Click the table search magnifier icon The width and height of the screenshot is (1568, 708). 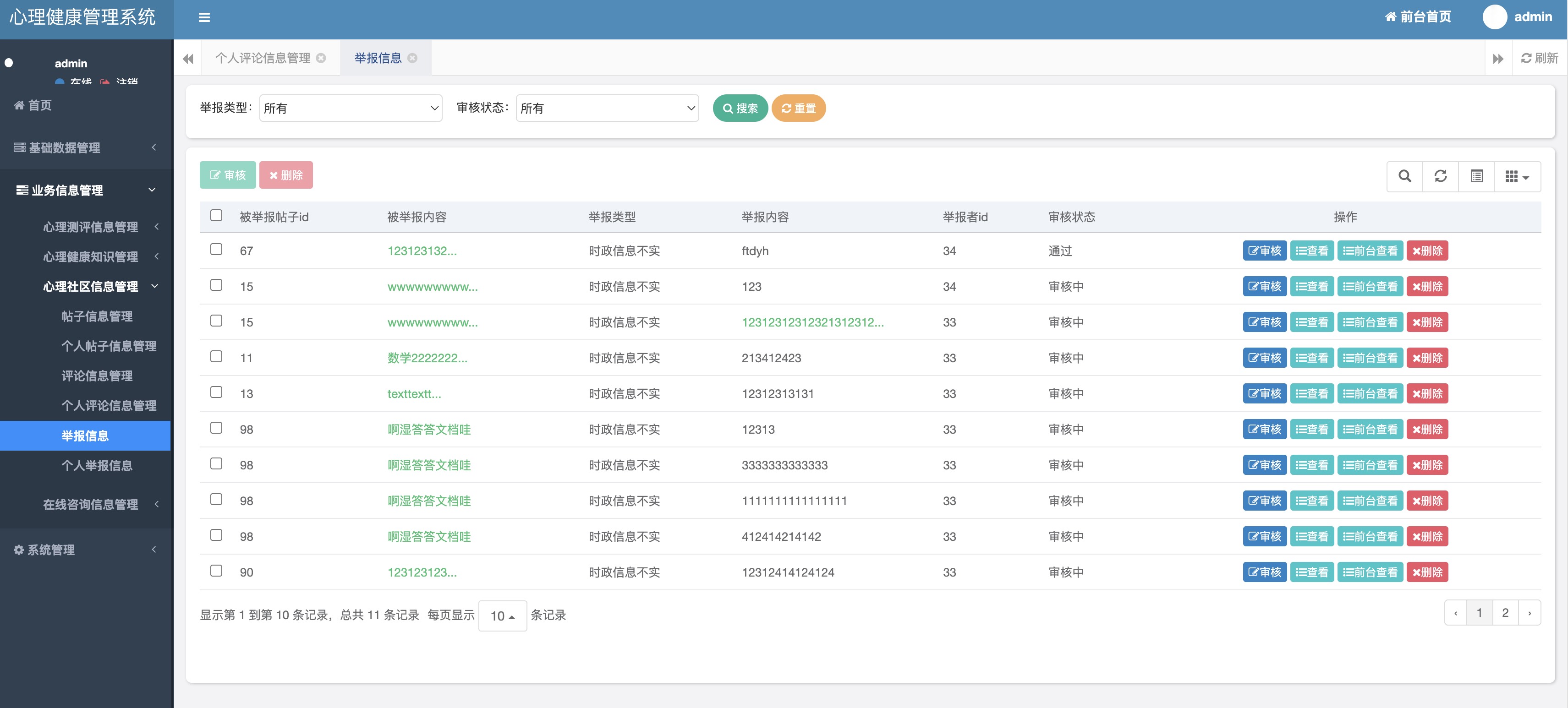point(1404,176)
